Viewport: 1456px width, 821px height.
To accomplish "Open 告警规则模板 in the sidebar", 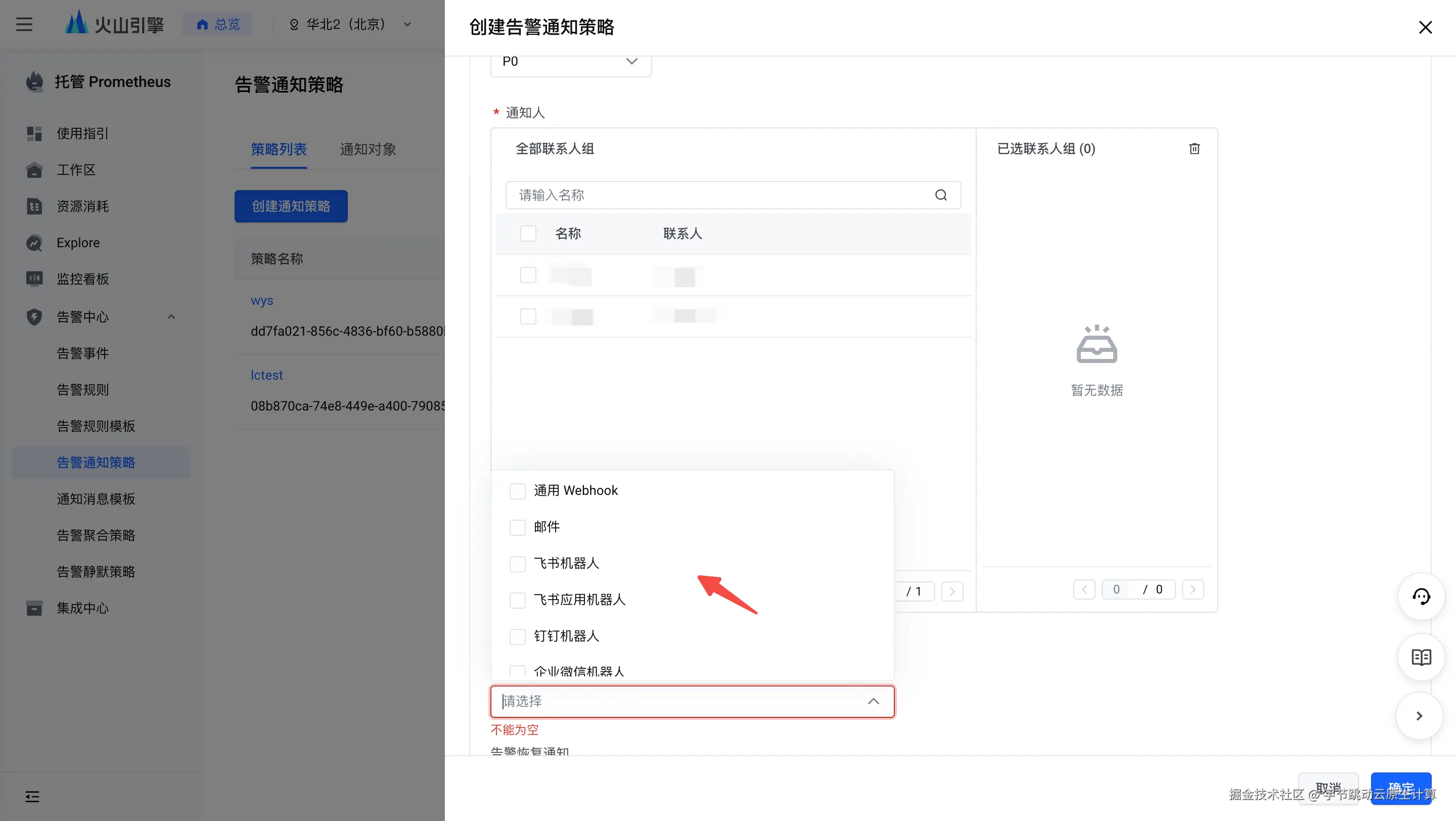I will point(96,426).
